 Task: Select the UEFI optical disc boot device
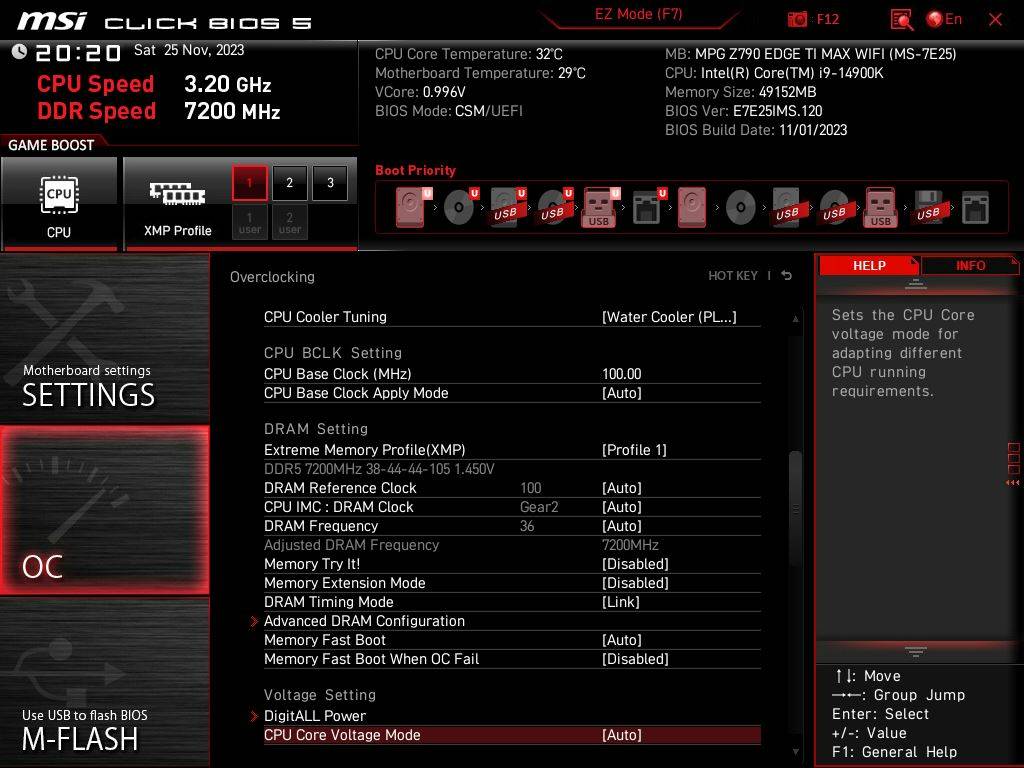[x=461, y=207]
